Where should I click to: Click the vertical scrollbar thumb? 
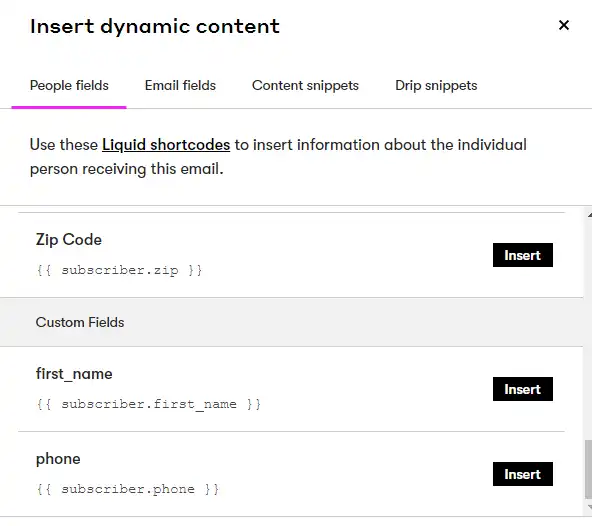click(x=589, y=469)
